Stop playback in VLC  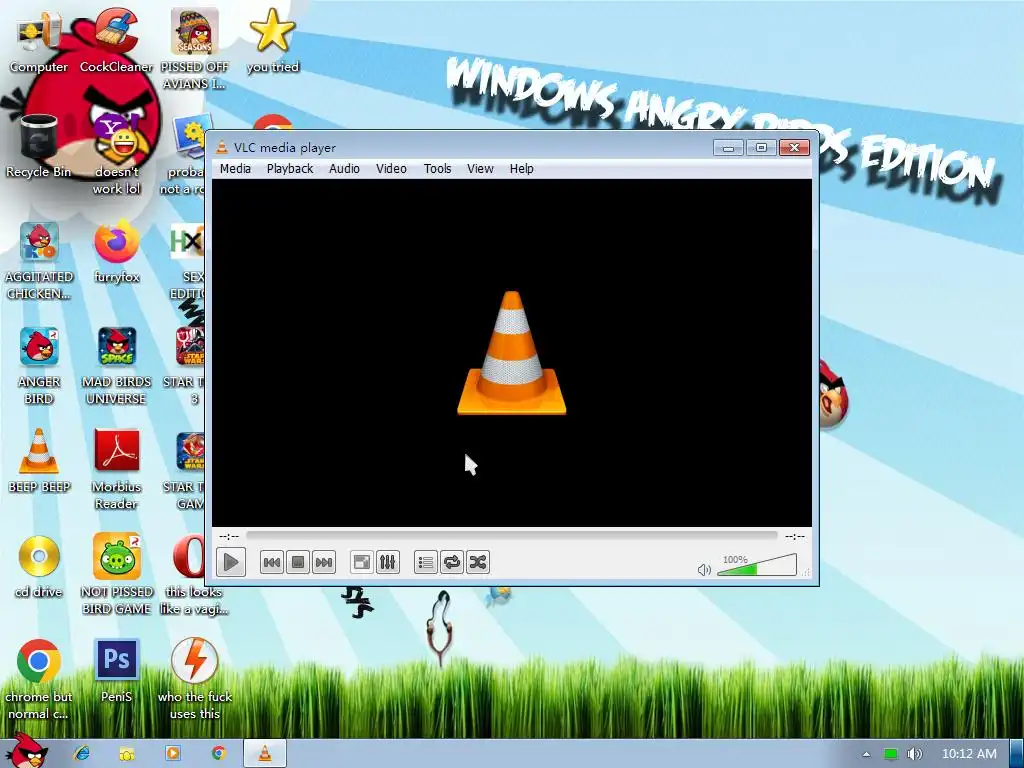point(298,562)
